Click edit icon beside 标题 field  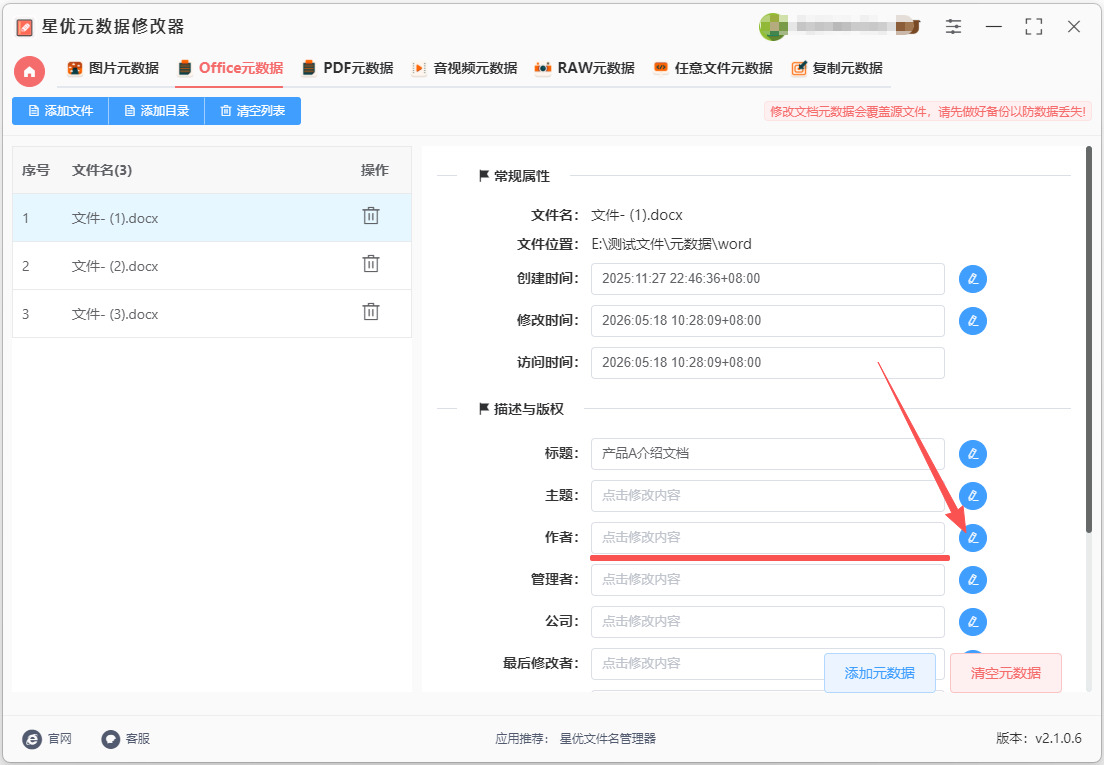pos(973,454)
